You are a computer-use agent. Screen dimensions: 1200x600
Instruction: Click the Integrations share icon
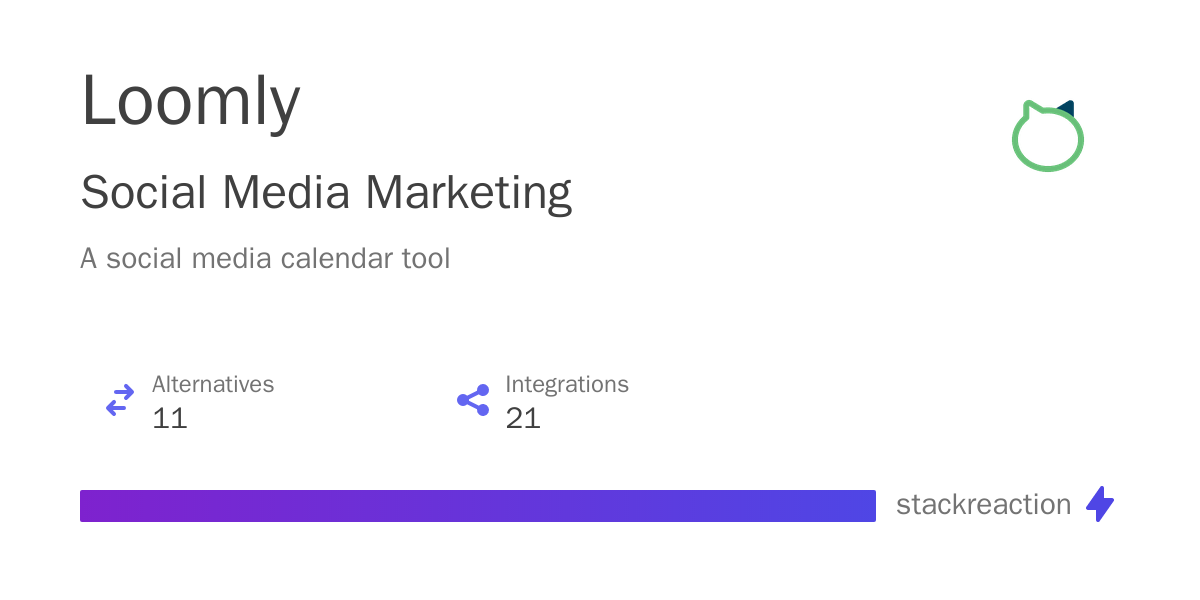(473, 400)
